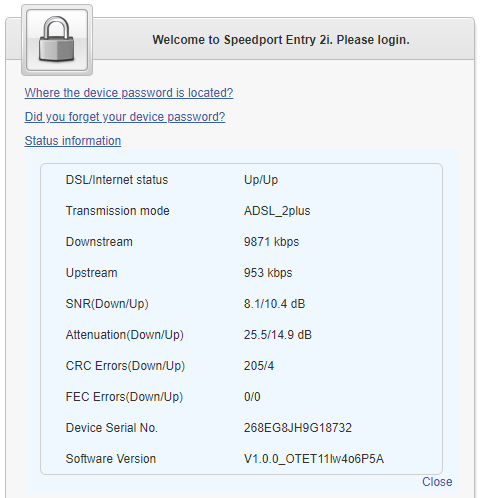This screenshot has height=498, width=496.
Task: Select the Transmission mode ADSL_2plus value
Action: 277,211
